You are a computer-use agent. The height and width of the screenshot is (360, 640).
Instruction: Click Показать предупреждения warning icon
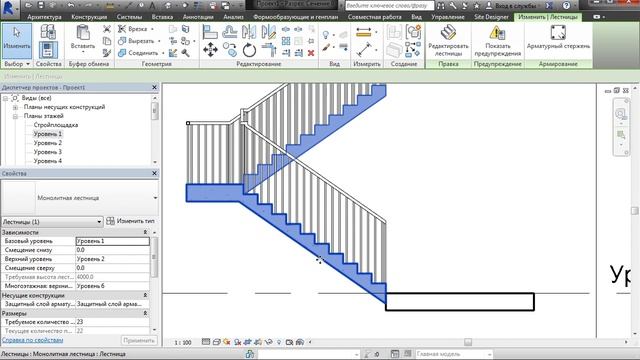[x=498, y=32]
